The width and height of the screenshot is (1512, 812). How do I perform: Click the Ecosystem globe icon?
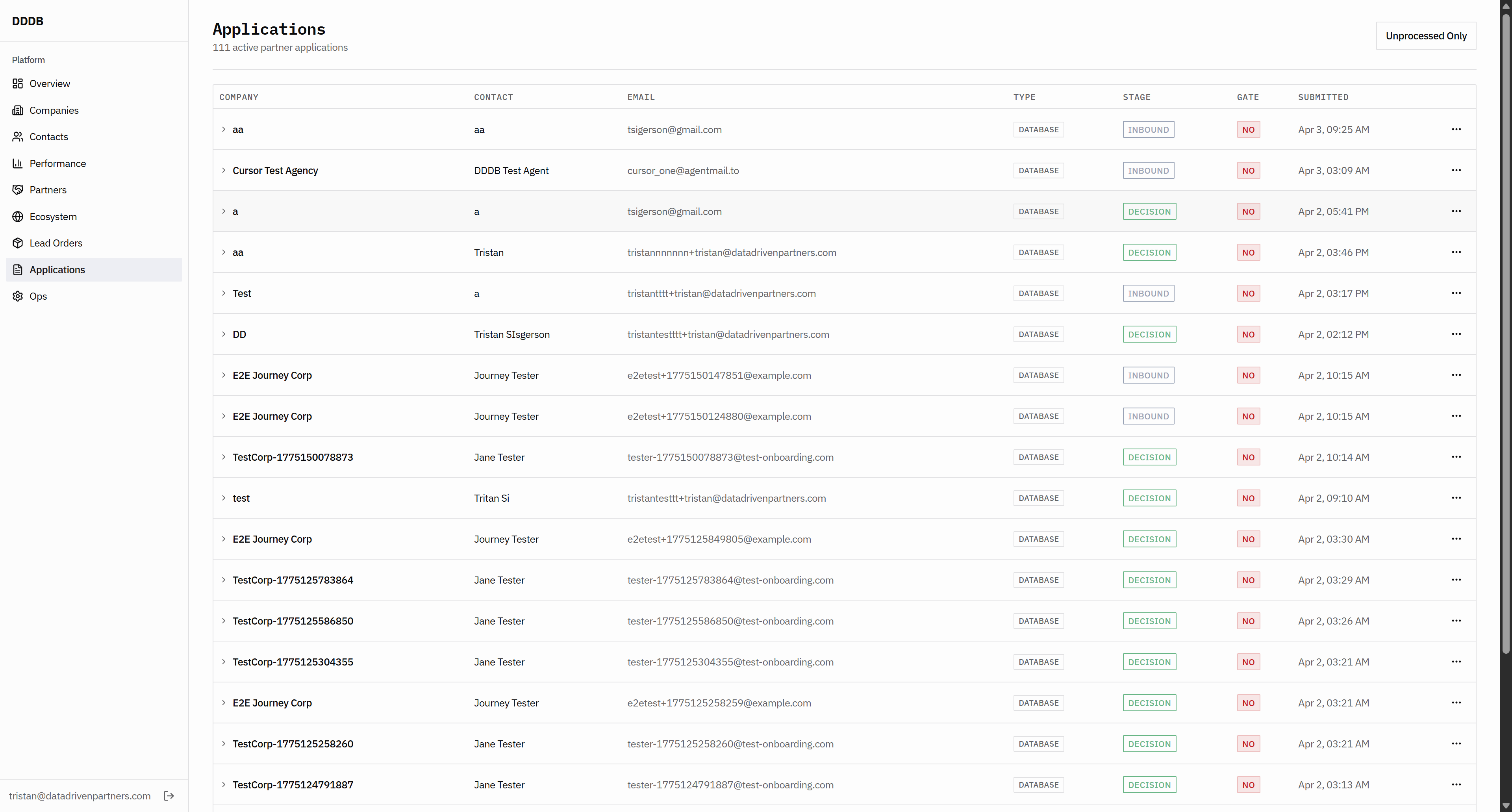click(x=18, y=217)
